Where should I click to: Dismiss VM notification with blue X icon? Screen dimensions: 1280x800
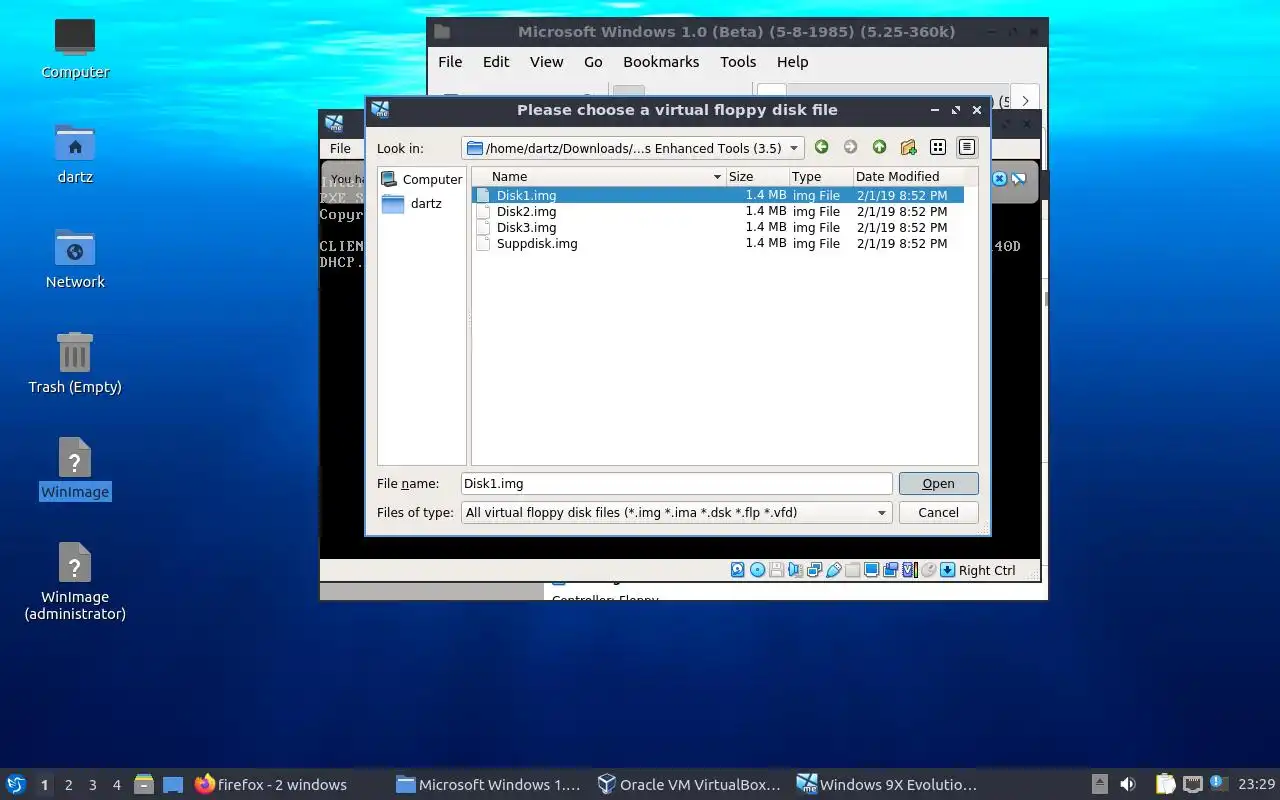point(999,178)
